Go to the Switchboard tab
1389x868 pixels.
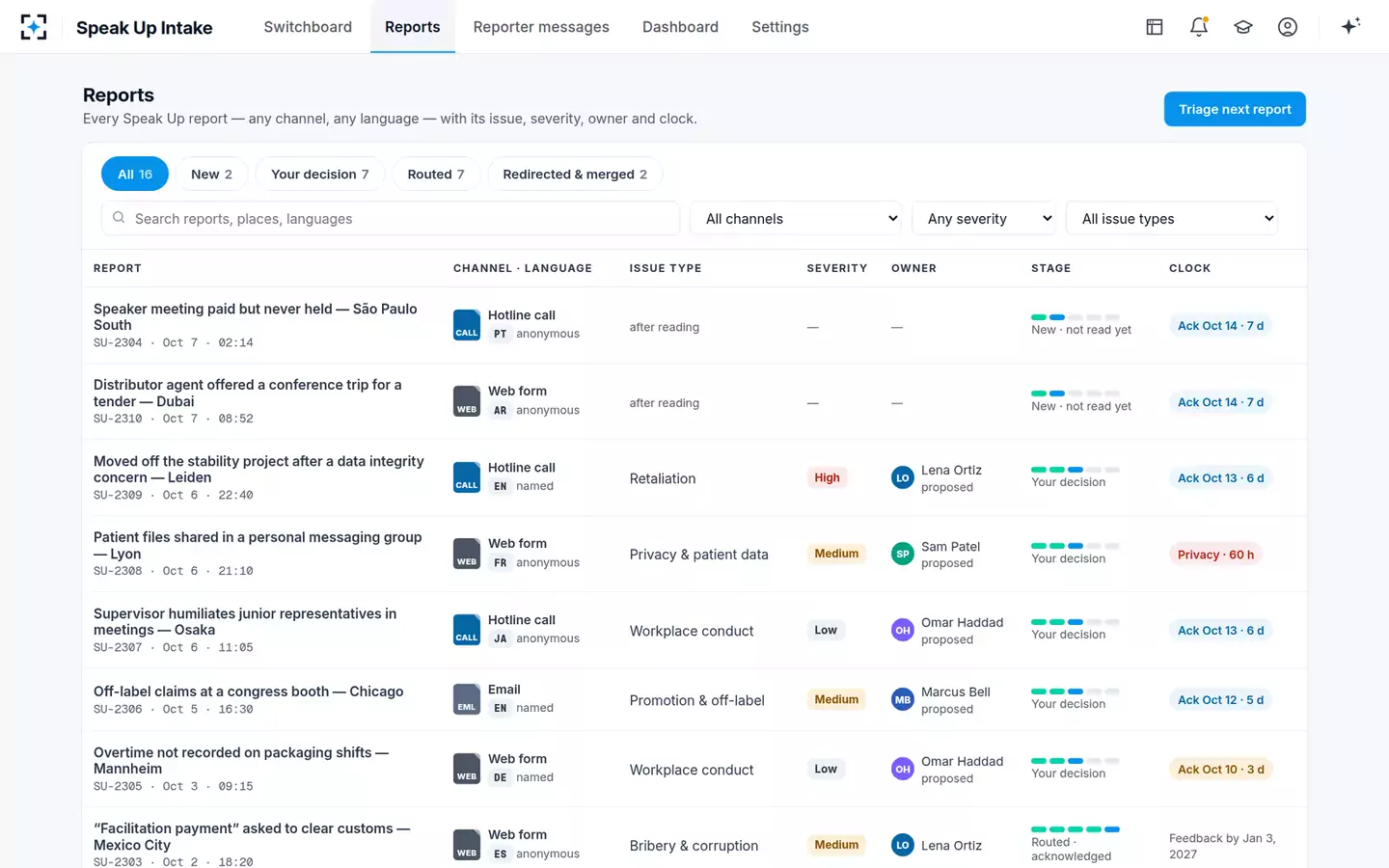[308, 27]
